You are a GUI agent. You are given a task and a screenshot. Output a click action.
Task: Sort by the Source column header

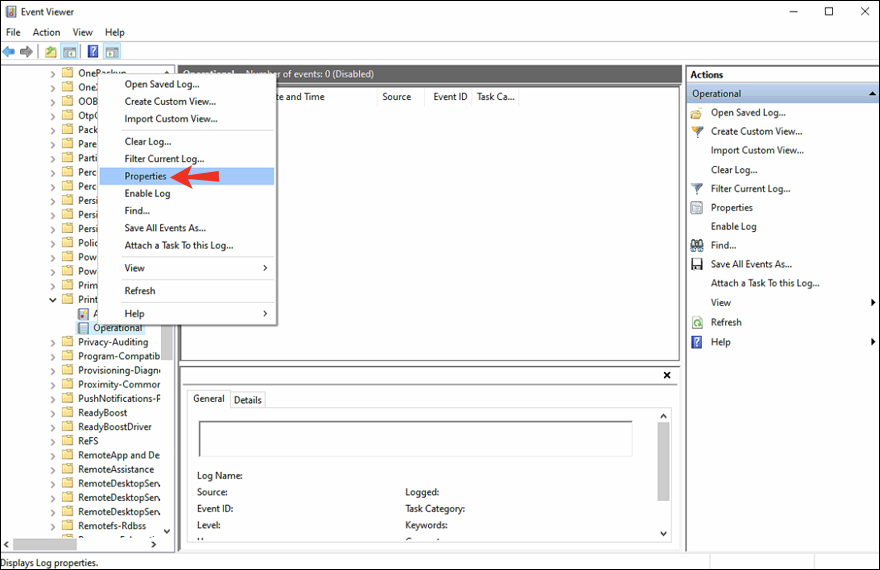point(401,97)
